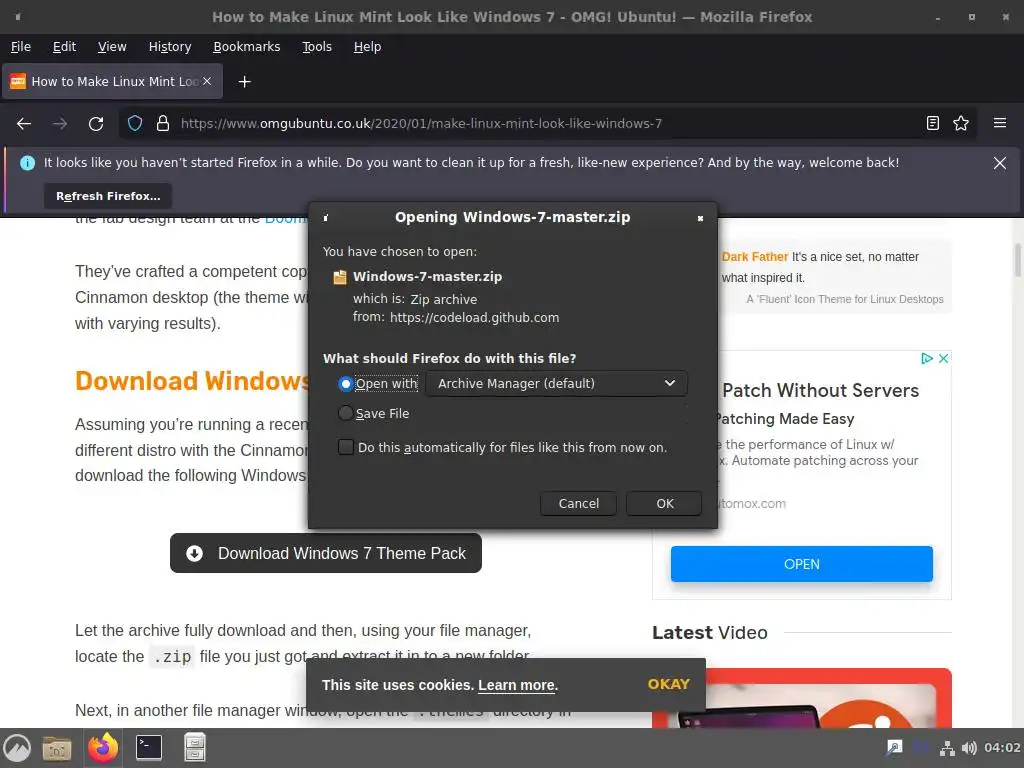The width and height of the screenshot is (1024, 768).
Task: Close the sidebar advertisement with the X icon
Action: [944, 359]
